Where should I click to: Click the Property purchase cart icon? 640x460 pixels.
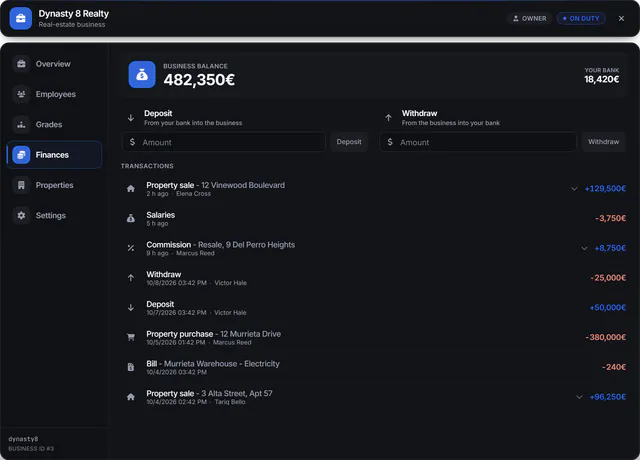(x=131, y=337)
